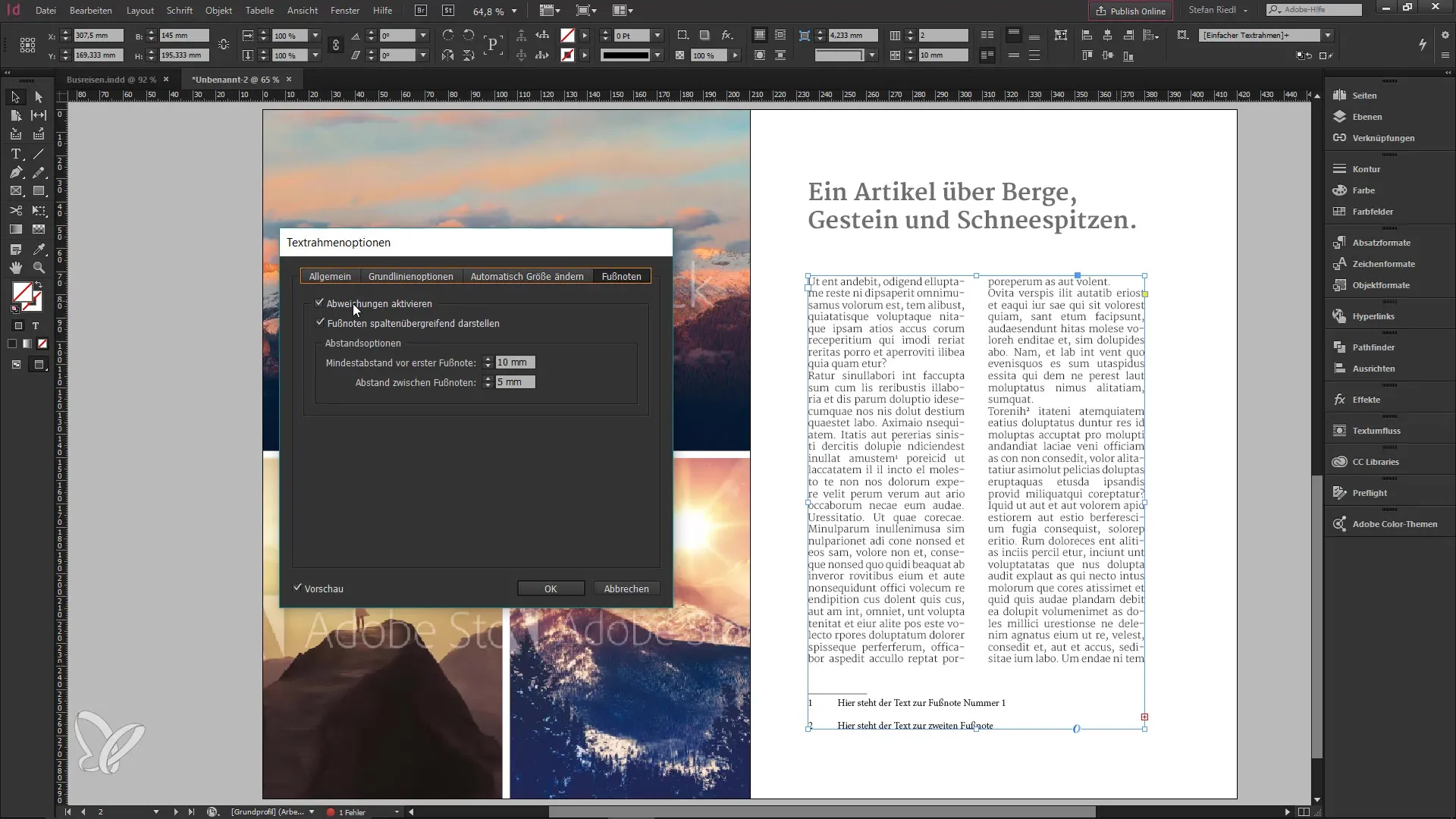Open the Preflight panel
The height and width of the screenshot is (819, 1456).
pos(1370,493)
